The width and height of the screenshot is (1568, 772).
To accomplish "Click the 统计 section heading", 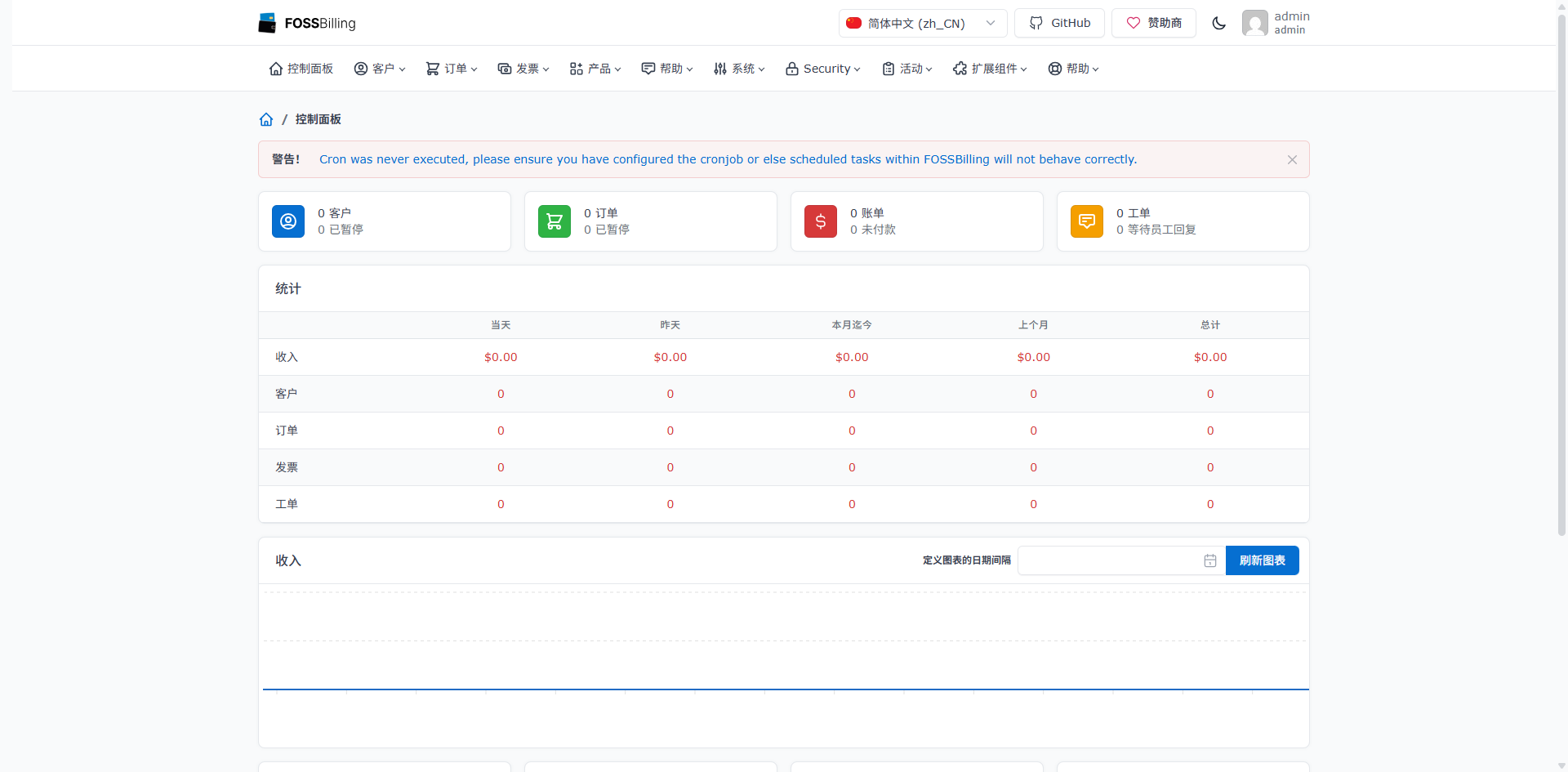I will tap(288, 288).
